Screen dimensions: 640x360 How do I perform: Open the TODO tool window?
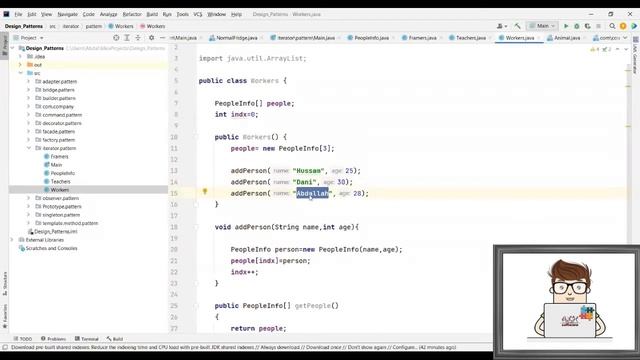[x=22, y=339]
